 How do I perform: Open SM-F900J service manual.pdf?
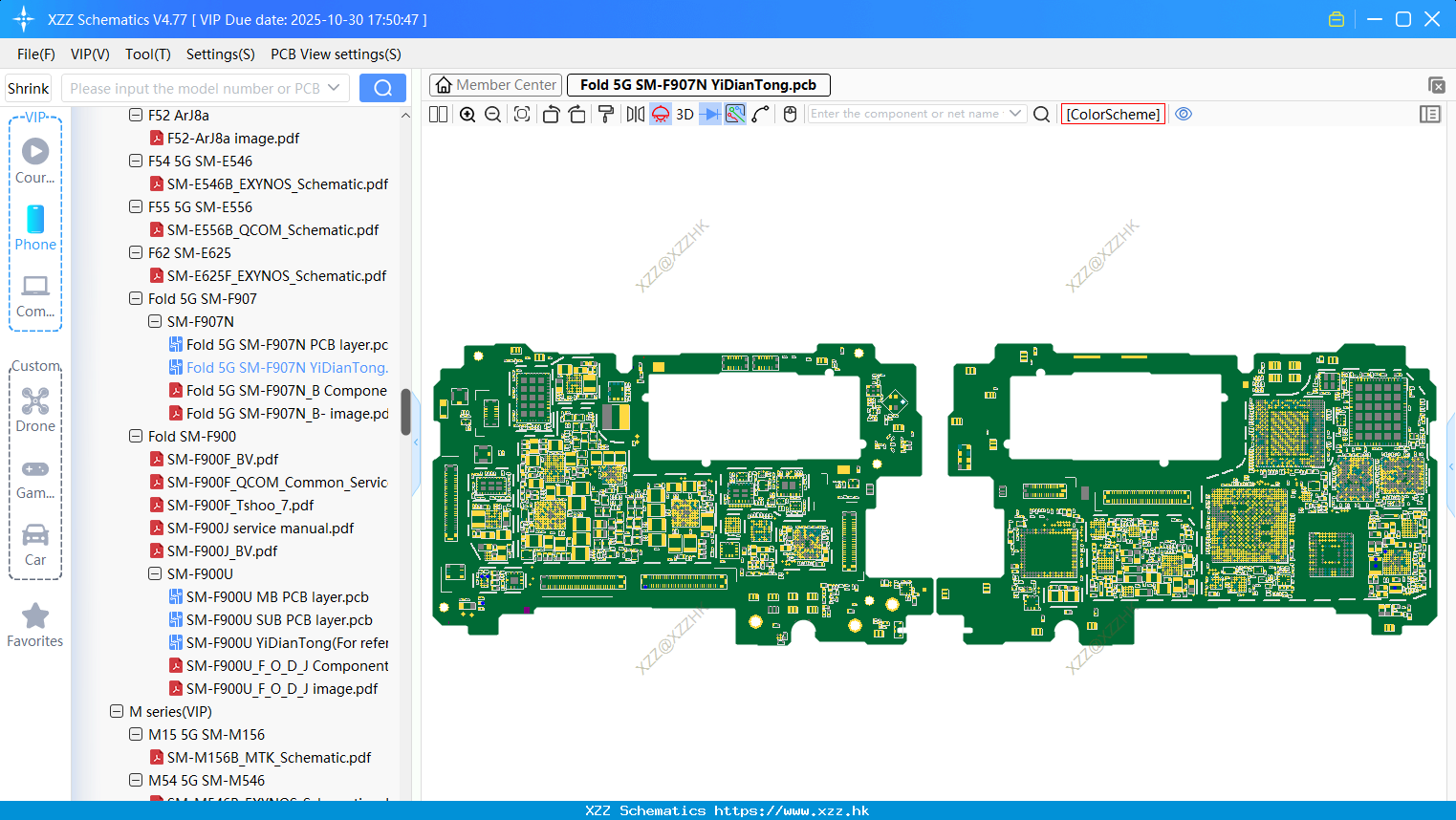click(x=252, y=528)
